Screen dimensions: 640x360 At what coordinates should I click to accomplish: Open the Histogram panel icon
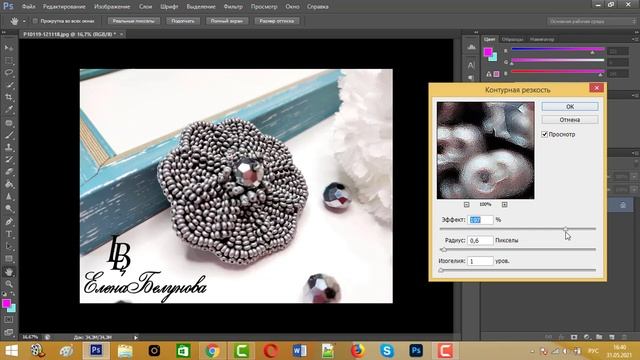click(x=471, y=48)
